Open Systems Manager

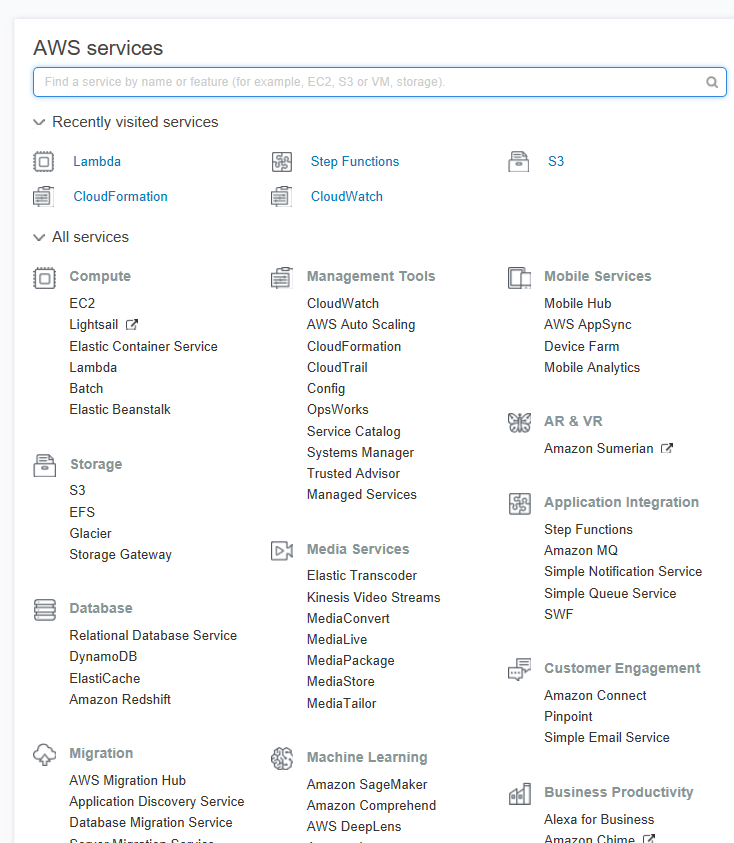pyautogui.click(x=360, y=453)
